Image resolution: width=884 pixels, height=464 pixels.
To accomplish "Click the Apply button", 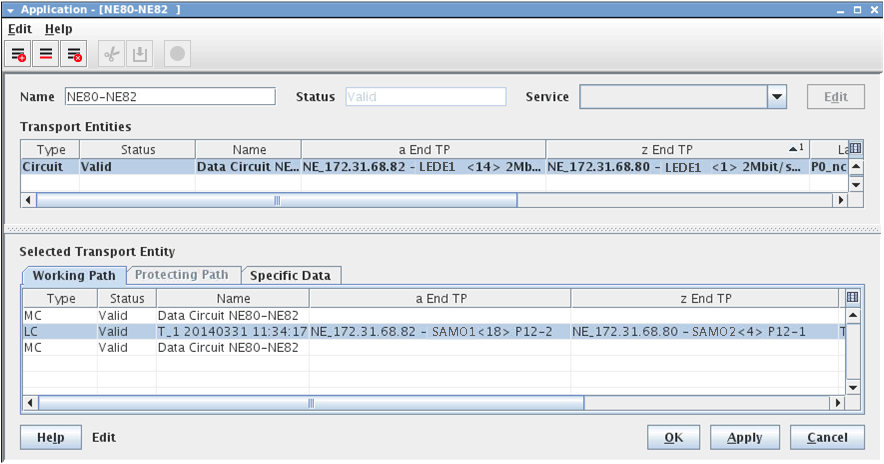I will (x=744, y=437).
